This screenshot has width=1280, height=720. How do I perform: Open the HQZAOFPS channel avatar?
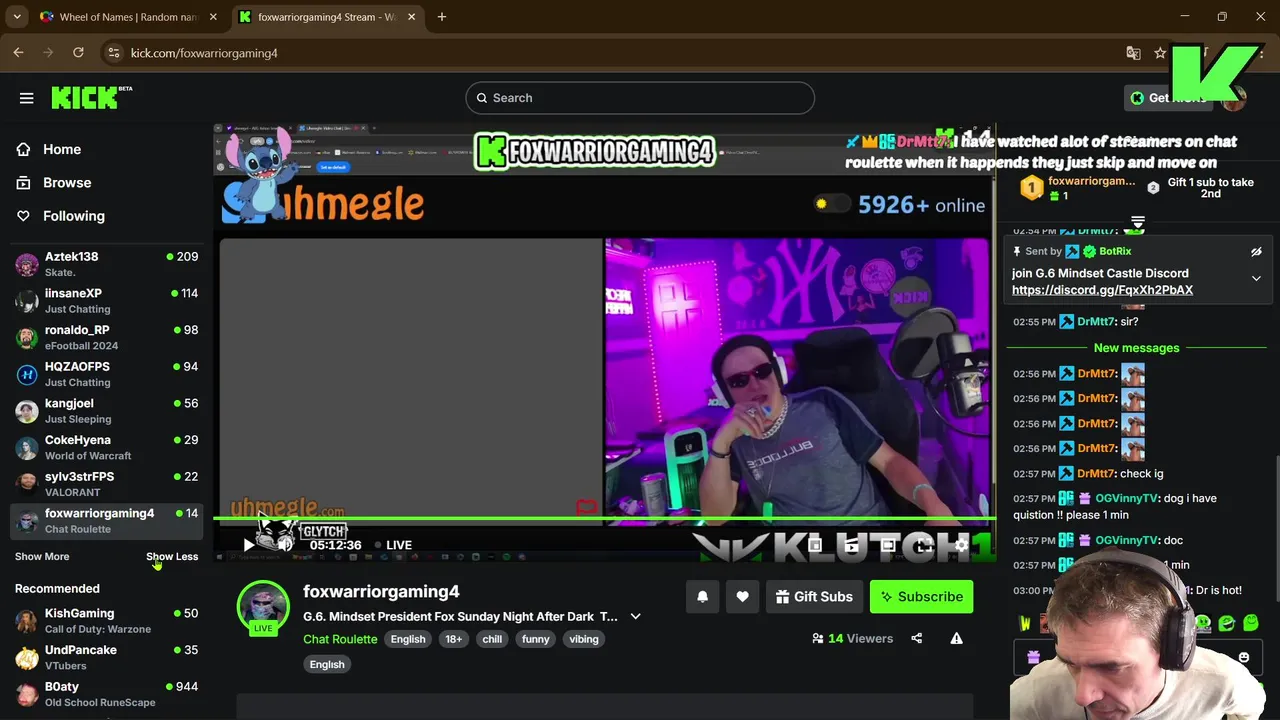pos(27,374)
